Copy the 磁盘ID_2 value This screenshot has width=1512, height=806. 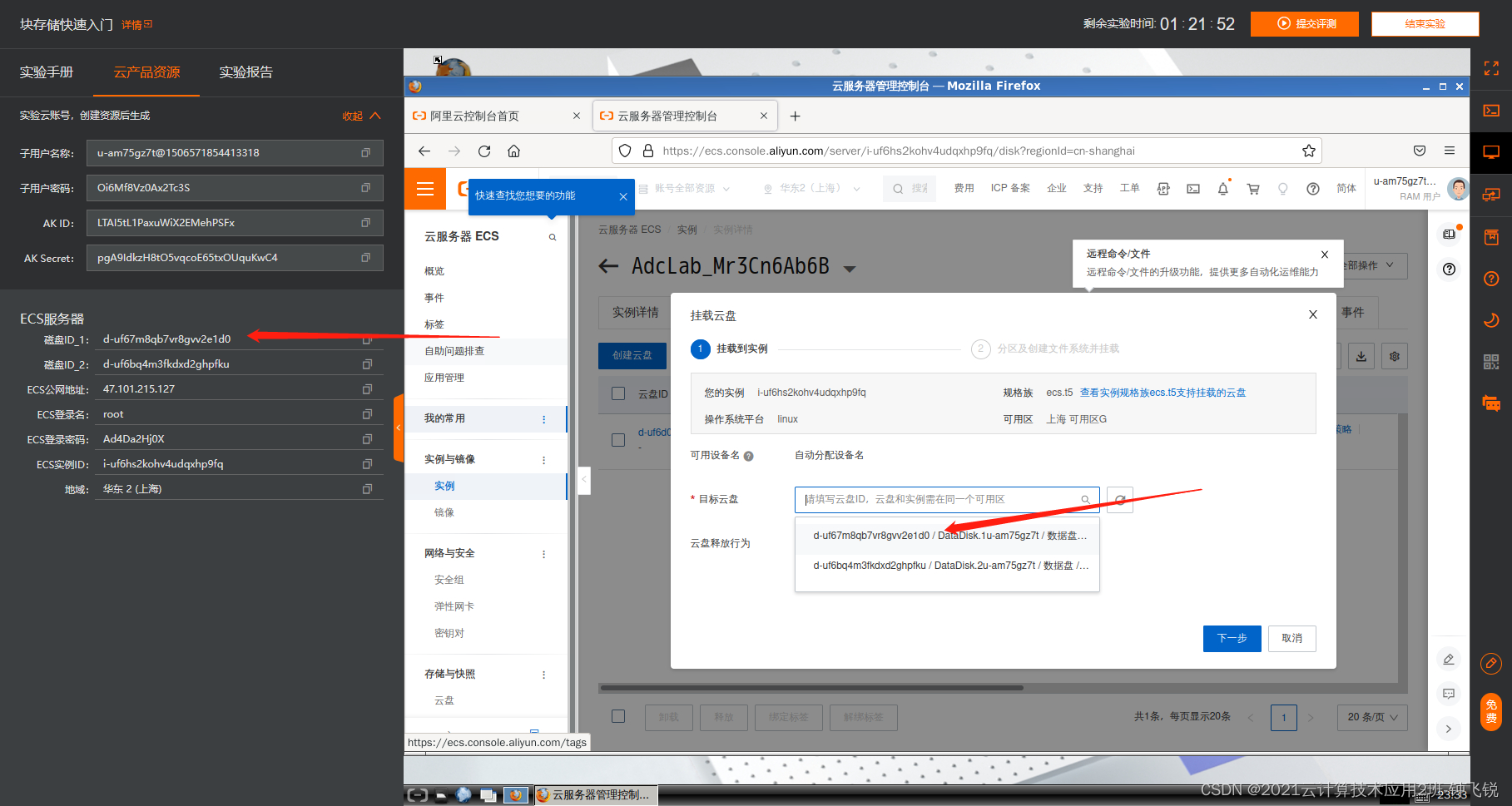[x=367, y=364]
